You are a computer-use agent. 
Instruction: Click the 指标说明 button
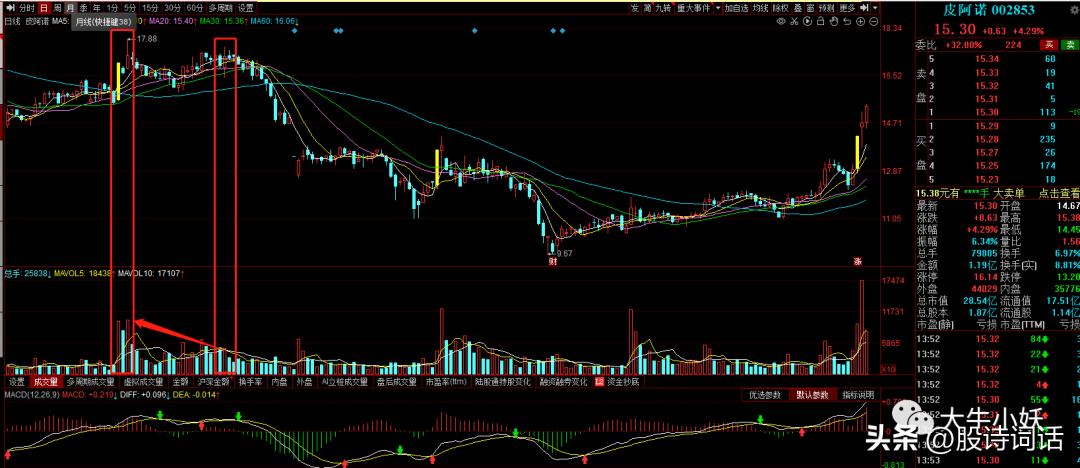(858, 395)
